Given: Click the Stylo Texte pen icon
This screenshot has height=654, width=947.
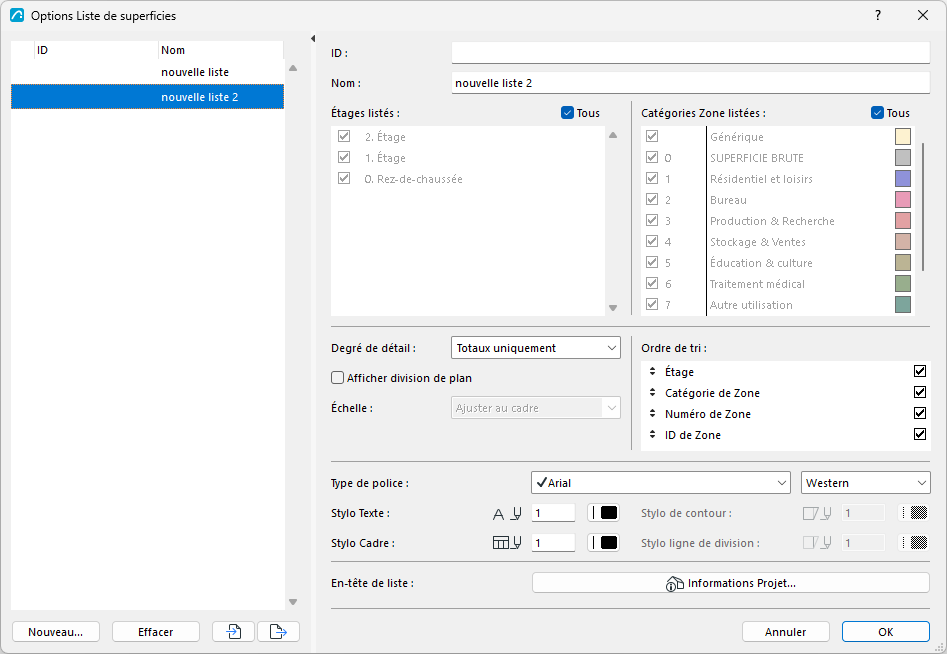Looking at the screenshot, I should click(x=507, y=513).
